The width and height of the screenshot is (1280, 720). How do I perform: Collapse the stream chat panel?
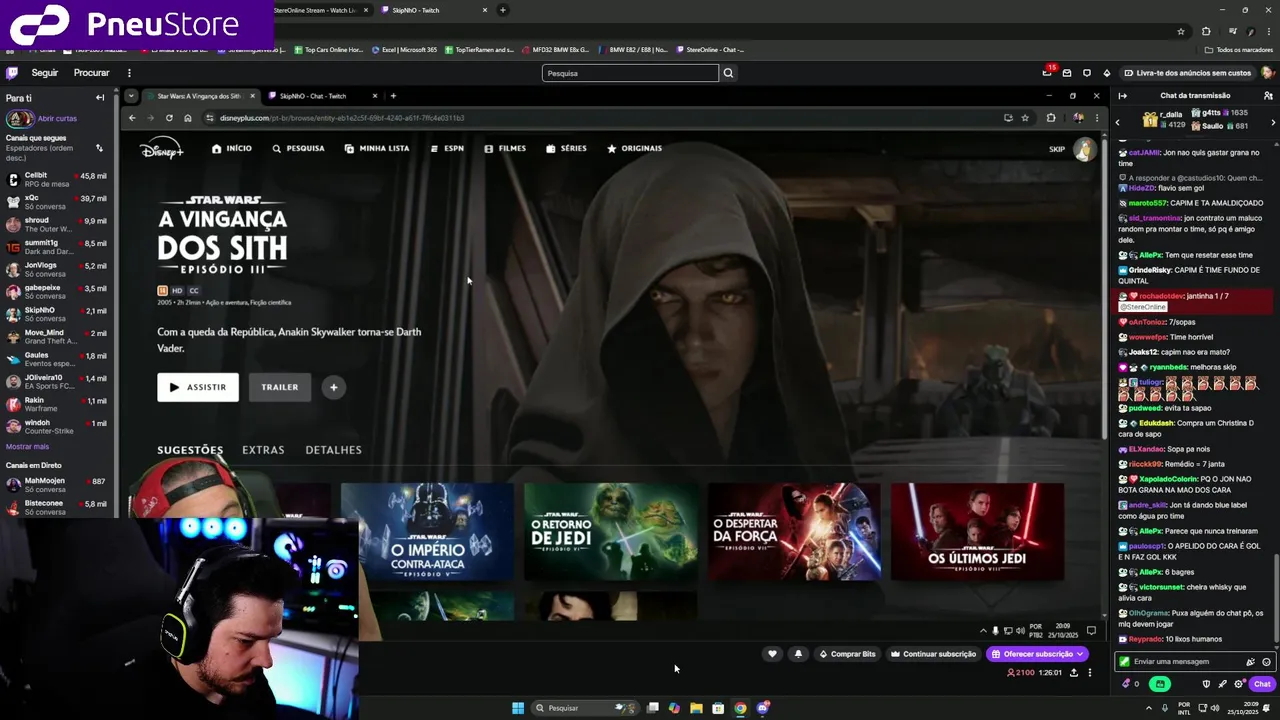pyautogui.click(x=1123, y=96)
